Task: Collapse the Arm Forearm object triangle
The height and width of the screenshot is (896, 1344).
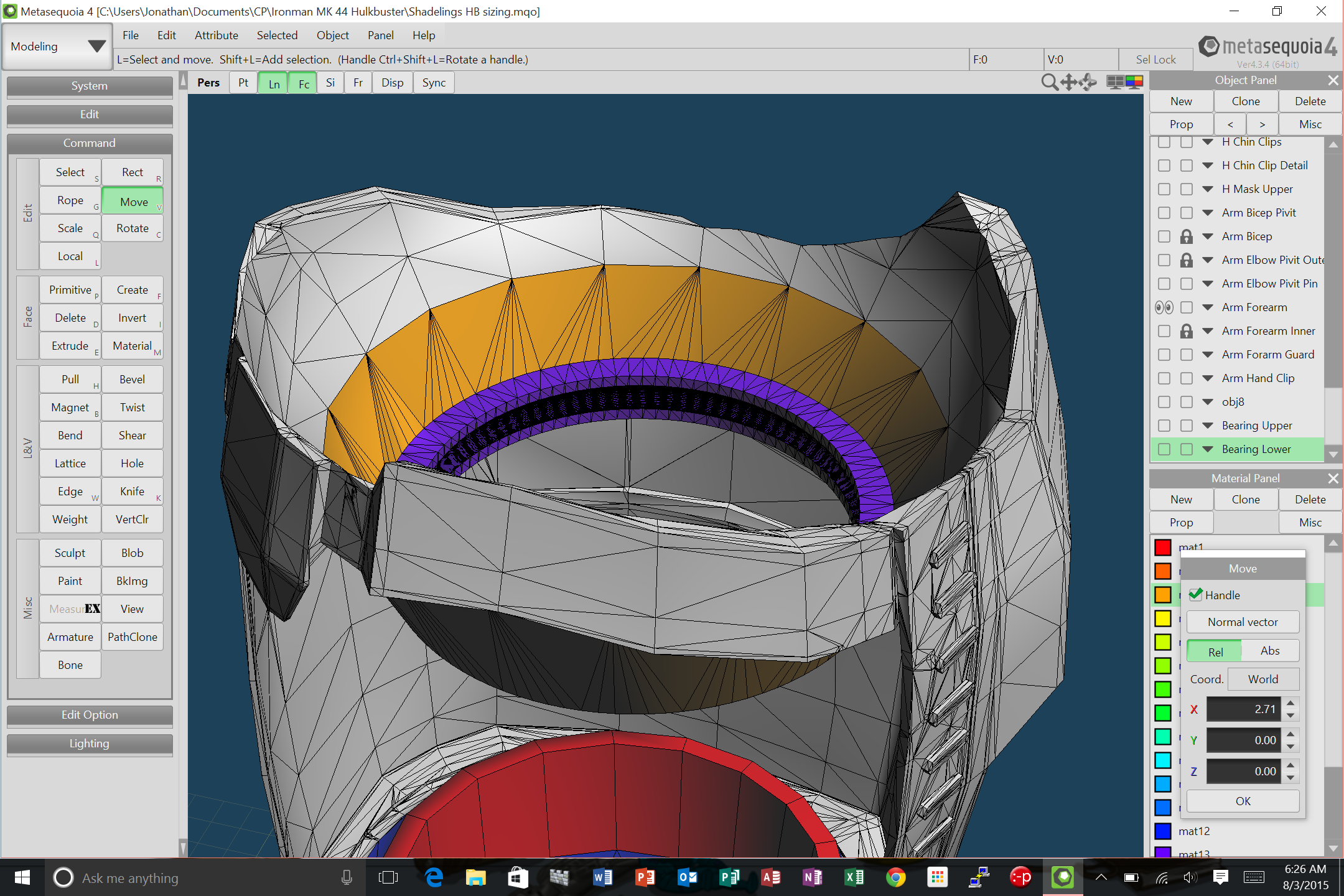Action: [1208, 307]
